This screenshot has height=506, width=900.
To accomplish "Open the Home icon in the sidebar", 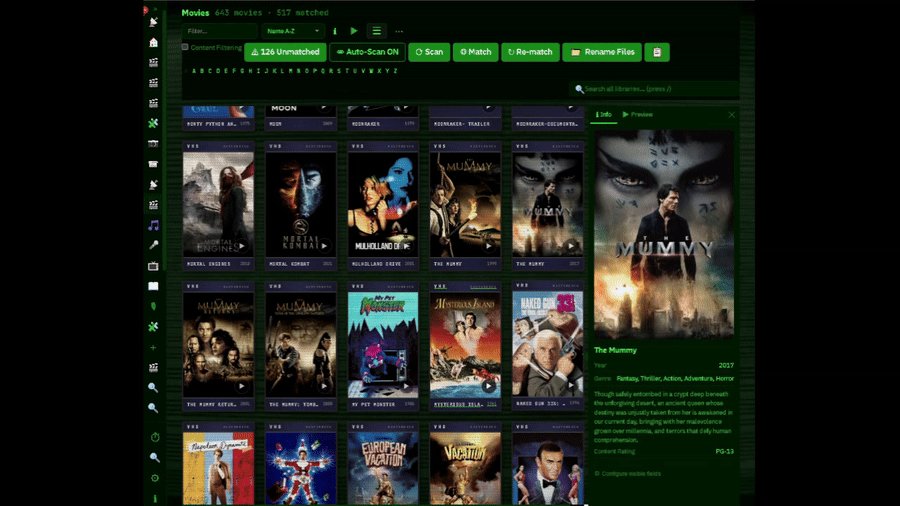I will click(x=153, y=42).
